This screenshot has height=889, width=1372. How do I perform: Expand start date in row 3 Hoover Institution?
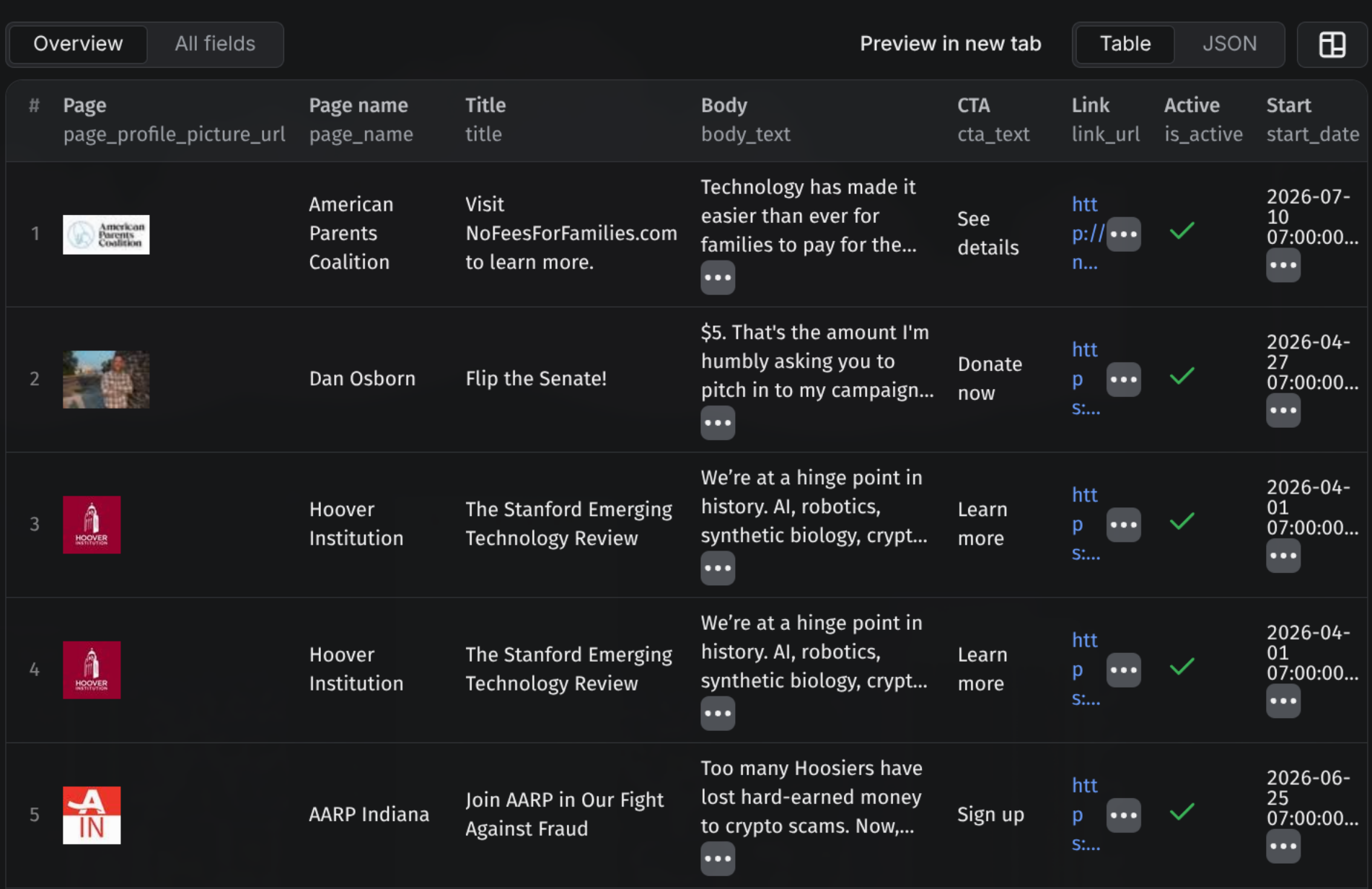(x=1283, y=556)
